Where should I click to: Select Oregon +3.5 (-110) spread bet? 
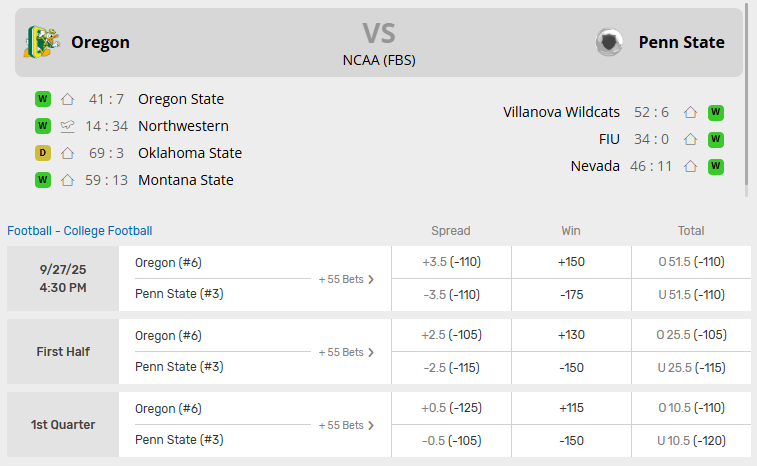click(451, 262)
